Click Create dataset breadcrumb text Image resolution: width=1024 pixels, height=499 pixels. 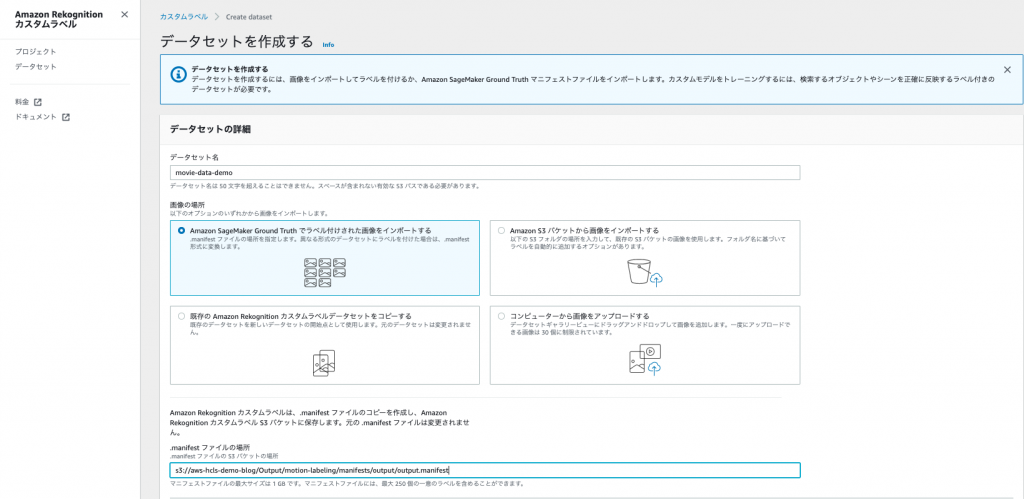pyautogui.click(x=249, y=16)
